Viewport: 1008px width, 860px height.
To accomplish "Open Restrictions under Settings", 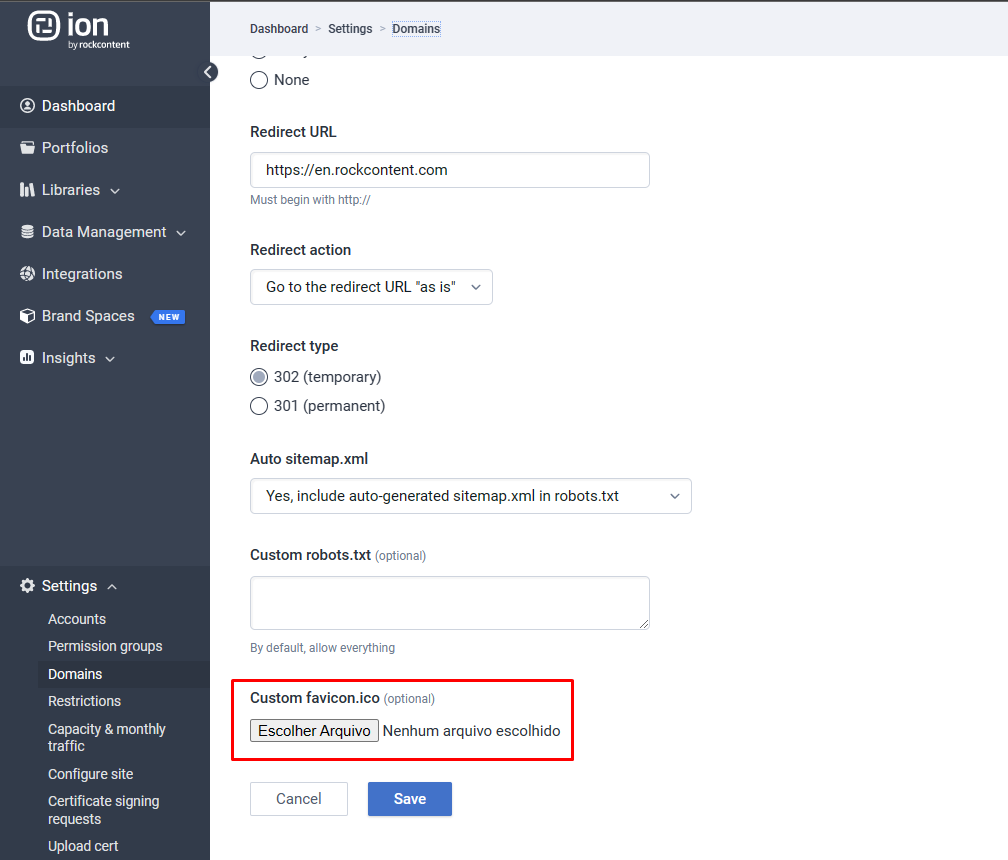I will click(84, 701).
